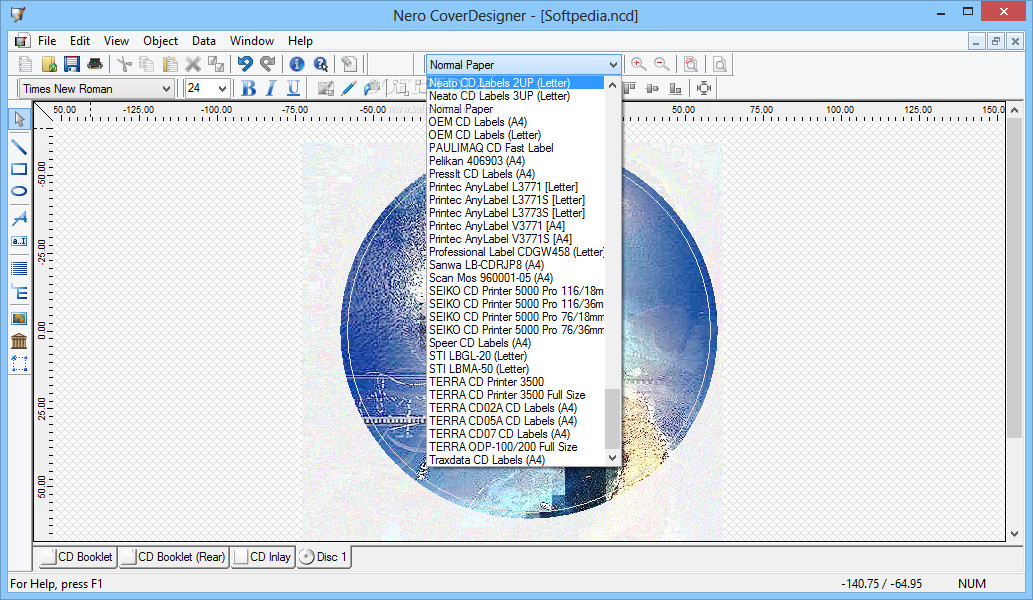Switch to the CD Inlay tab
This screenshot has height=600, width=1033.
coord(263,557)
